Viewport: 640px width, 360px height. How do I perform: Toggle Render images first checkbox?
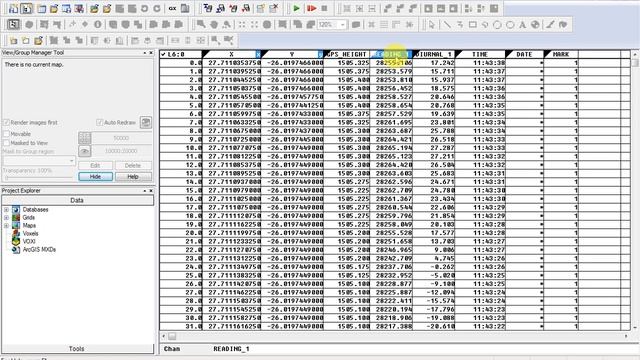pyautogui.click(x=6, y=122)
